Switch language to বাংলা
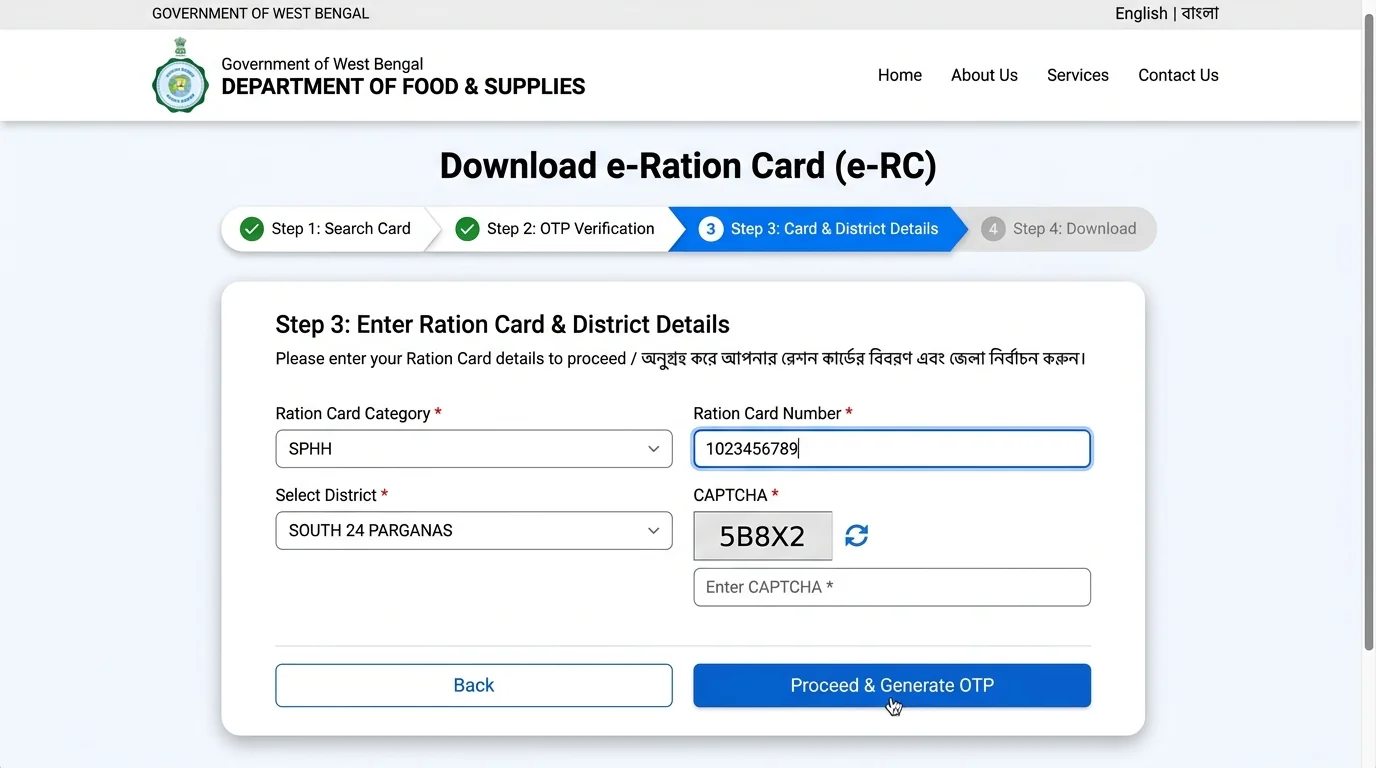This screenshot has height=768, width=1376. coord(1200,14)
